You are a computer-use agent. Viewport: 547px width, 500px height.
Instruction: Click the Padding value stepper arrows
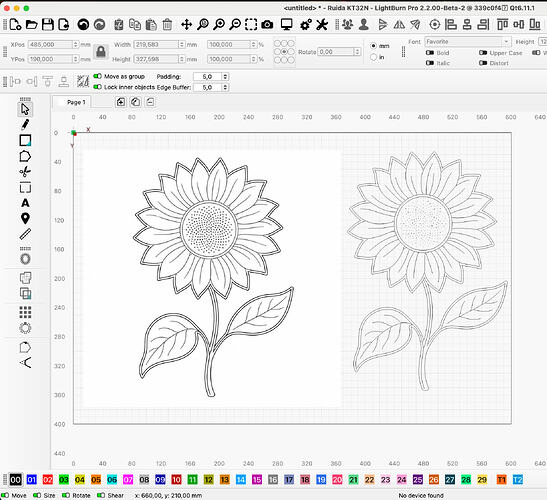coord(225,76)
